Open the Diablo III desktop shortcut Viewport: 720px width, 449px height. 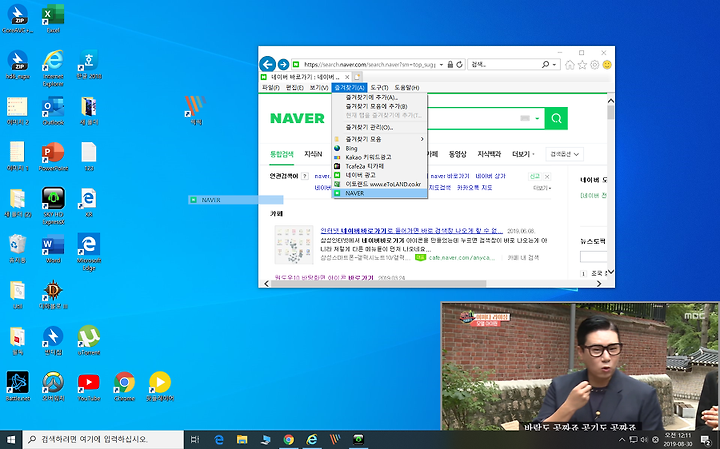pyautogui.click(x=53, y=294)
